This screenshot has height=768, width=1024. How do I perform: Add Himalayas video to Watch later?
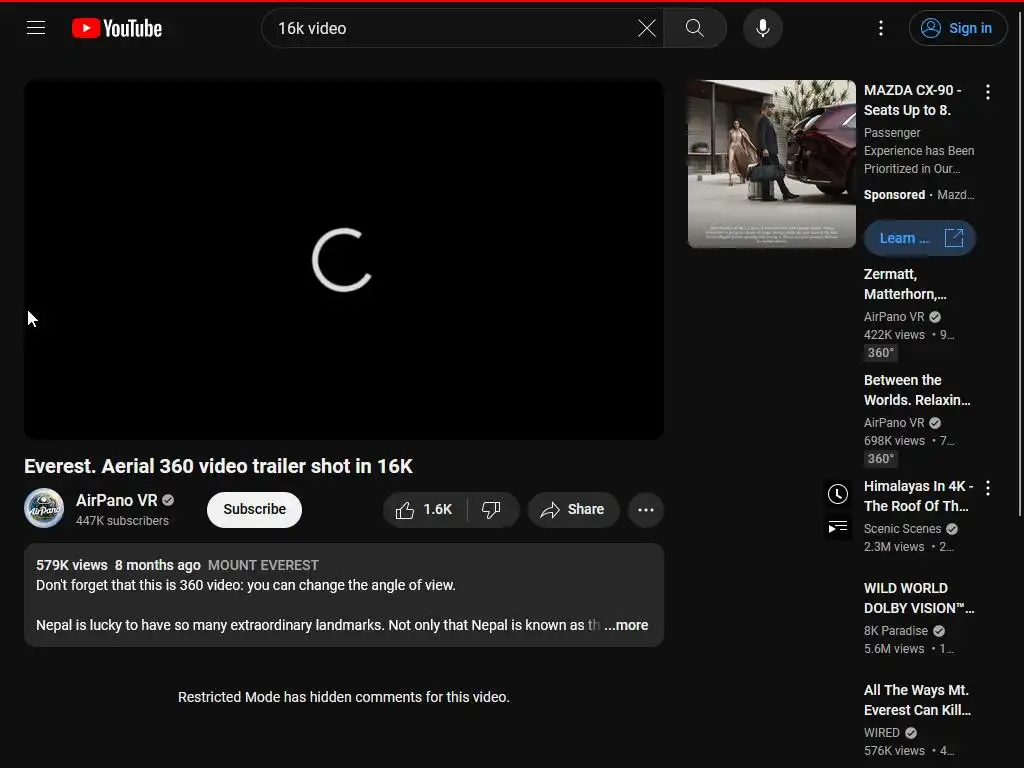point(838,494)
